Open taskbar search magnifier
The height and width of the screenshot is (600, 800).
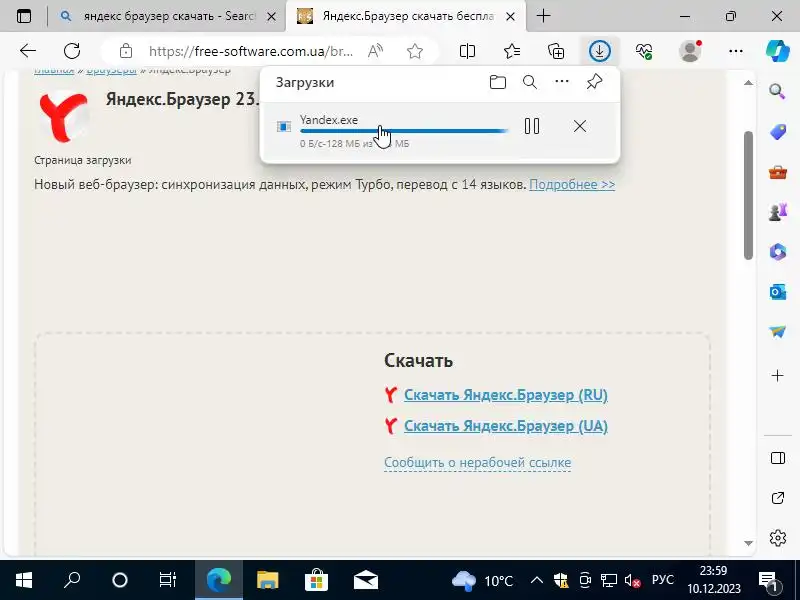tap(72, 580)
